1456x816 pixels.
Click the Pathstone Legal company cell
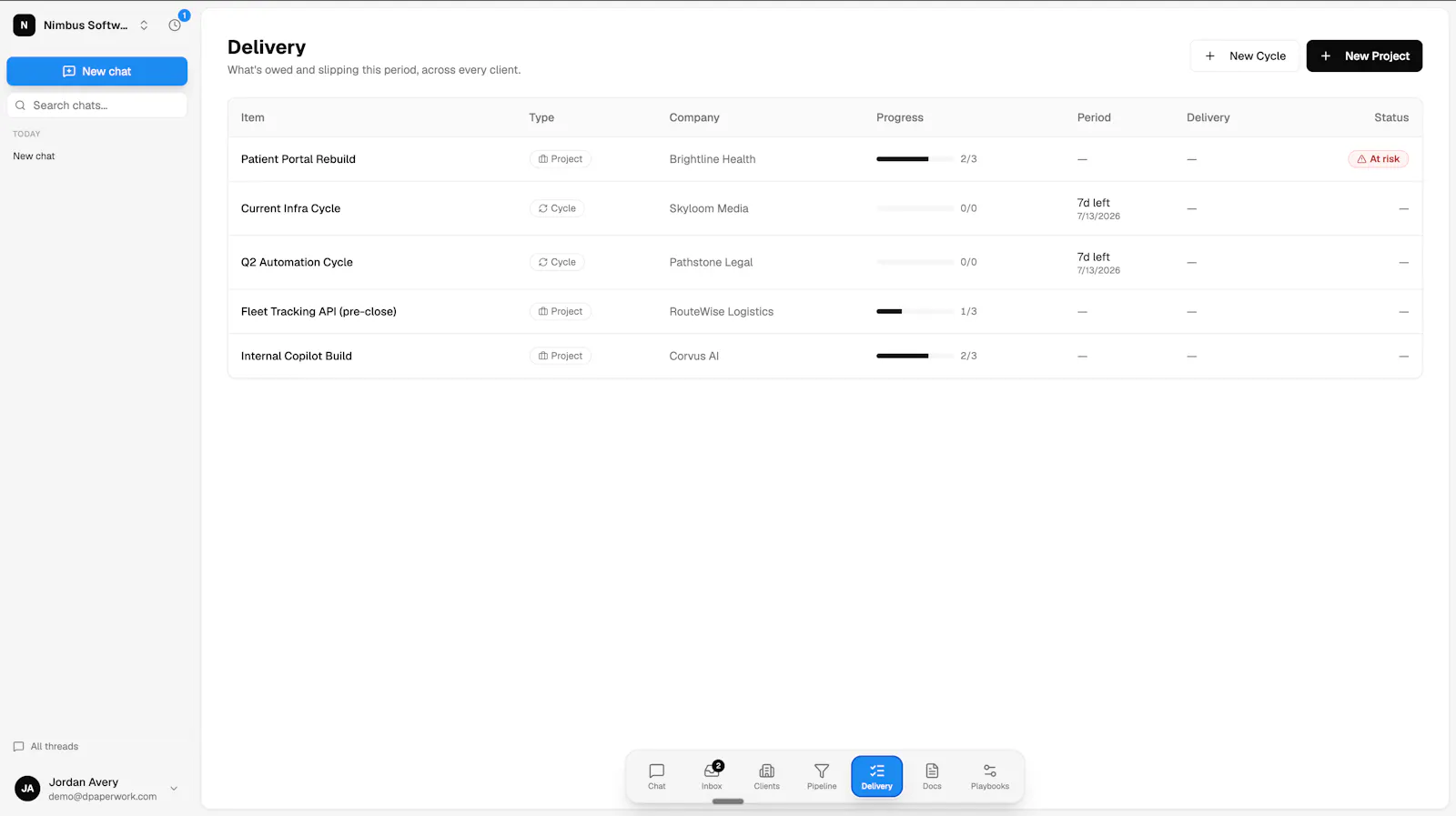click(x=711, y=262)
